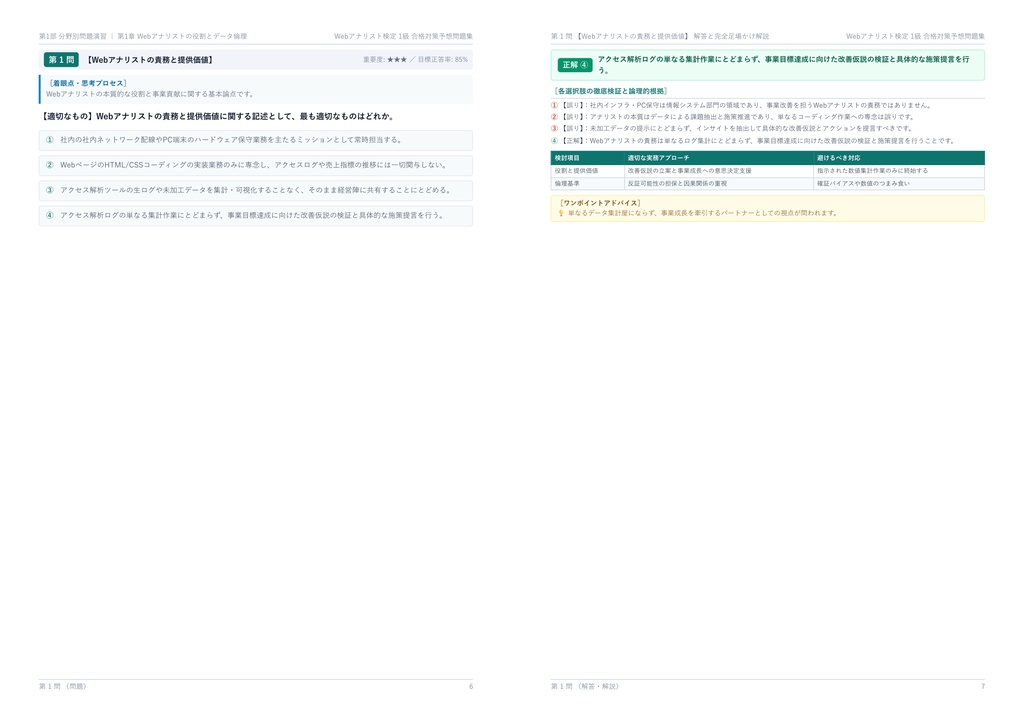Click the three-star importance rating

point(396,59)
